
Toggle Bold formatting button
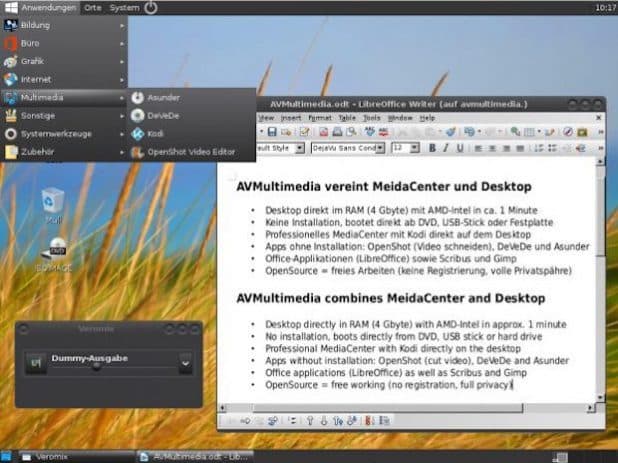click(432, 148)
